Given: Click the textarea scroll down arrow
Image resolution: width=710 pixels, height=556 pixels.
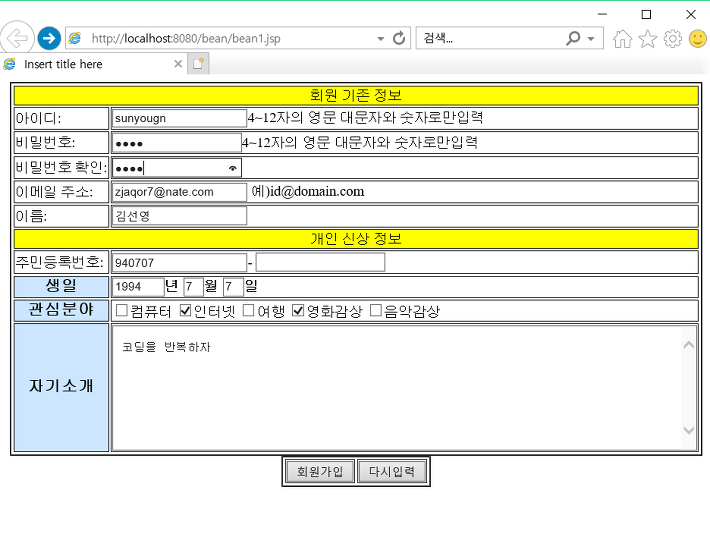Looking at the screenshot, I should [689, 430].
